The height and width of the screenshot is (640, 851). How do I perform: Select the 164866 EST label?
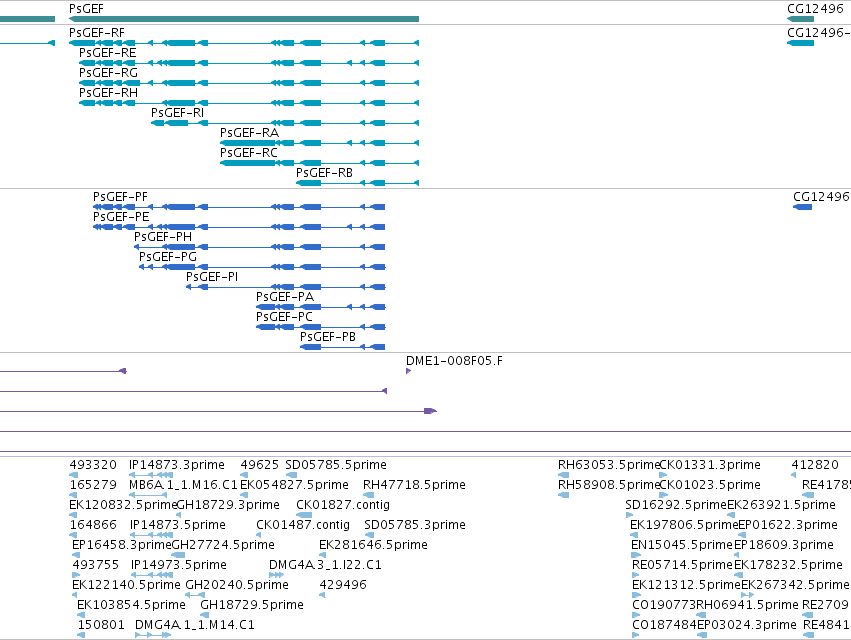(93, 525)
